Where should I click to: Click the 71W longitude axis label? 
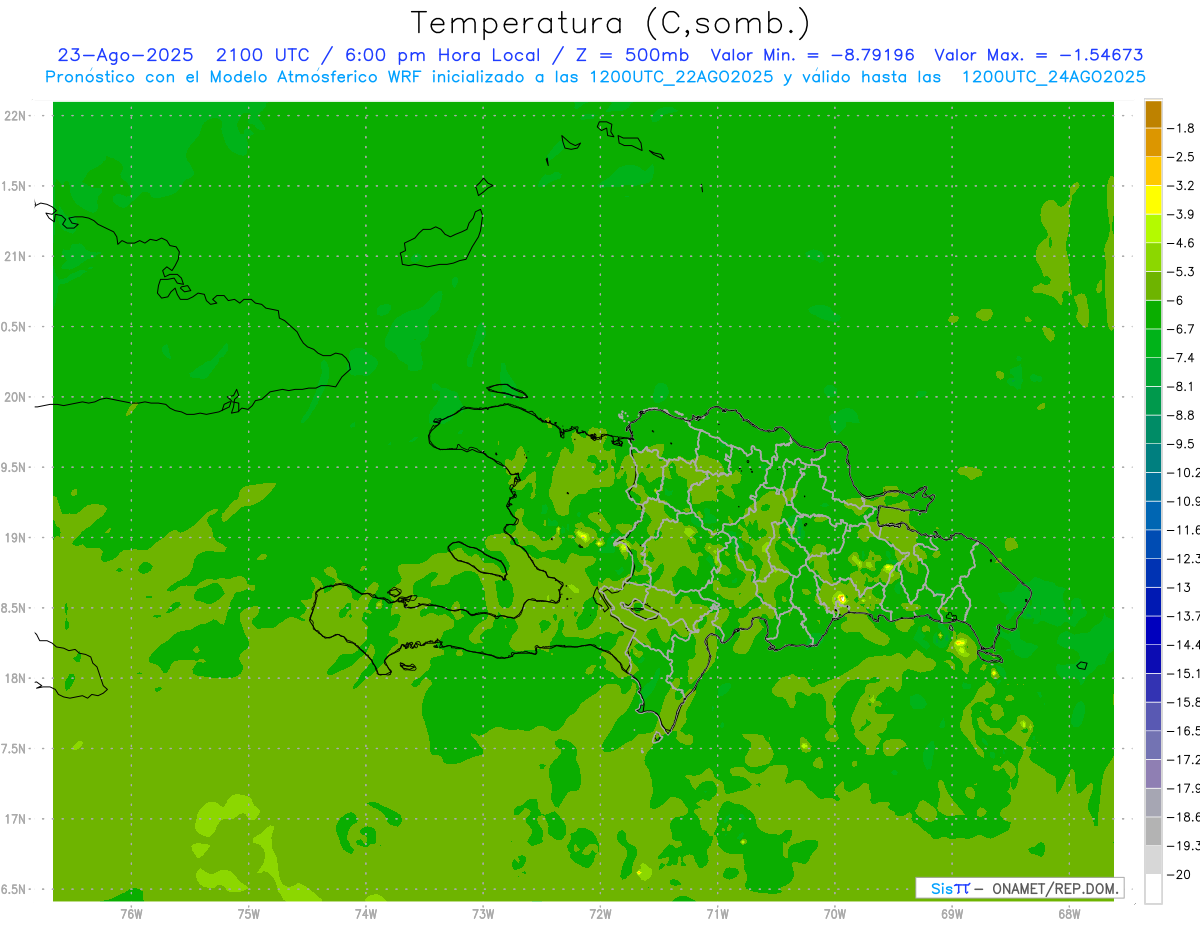[x=717, y=913]
